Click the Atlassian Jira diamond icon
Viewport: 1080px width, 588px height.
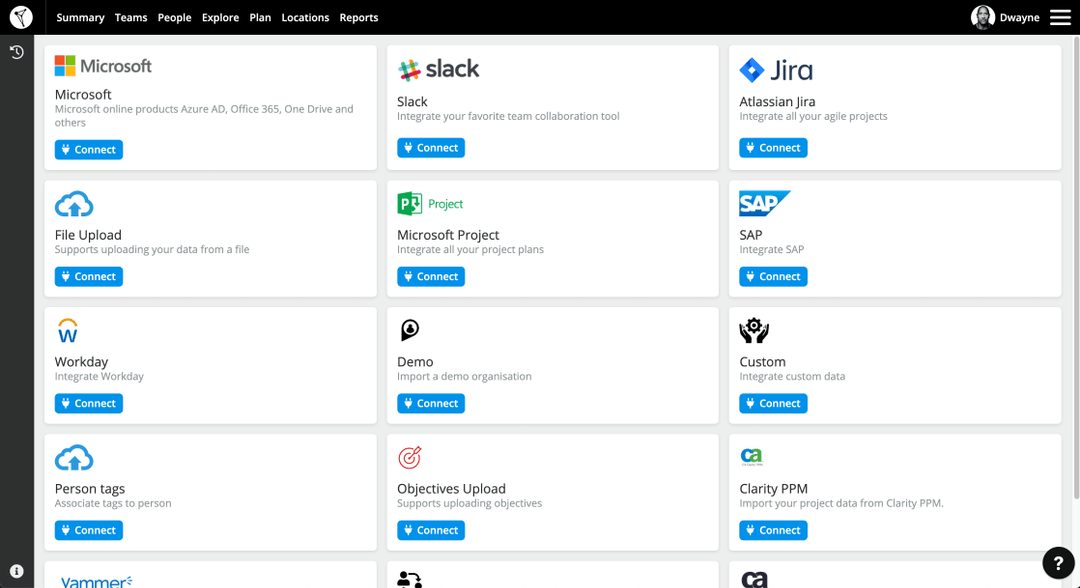[x=752, y=69]
